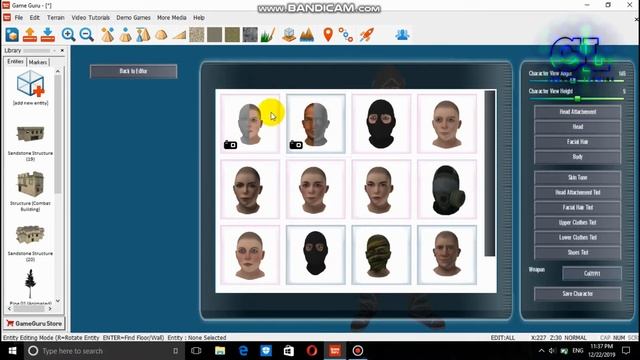Switch to the Entities tab
This screenshot has width=640, height=360.
pyautogui.click(x=16, y=62)
